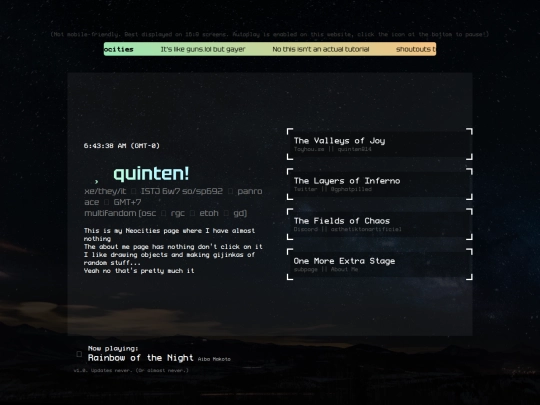Click the "Aibo Makoto" artist name
Image resolution: width=540 pixels, height=405 pixels.
pyautogui.click(x=214, y=359)
